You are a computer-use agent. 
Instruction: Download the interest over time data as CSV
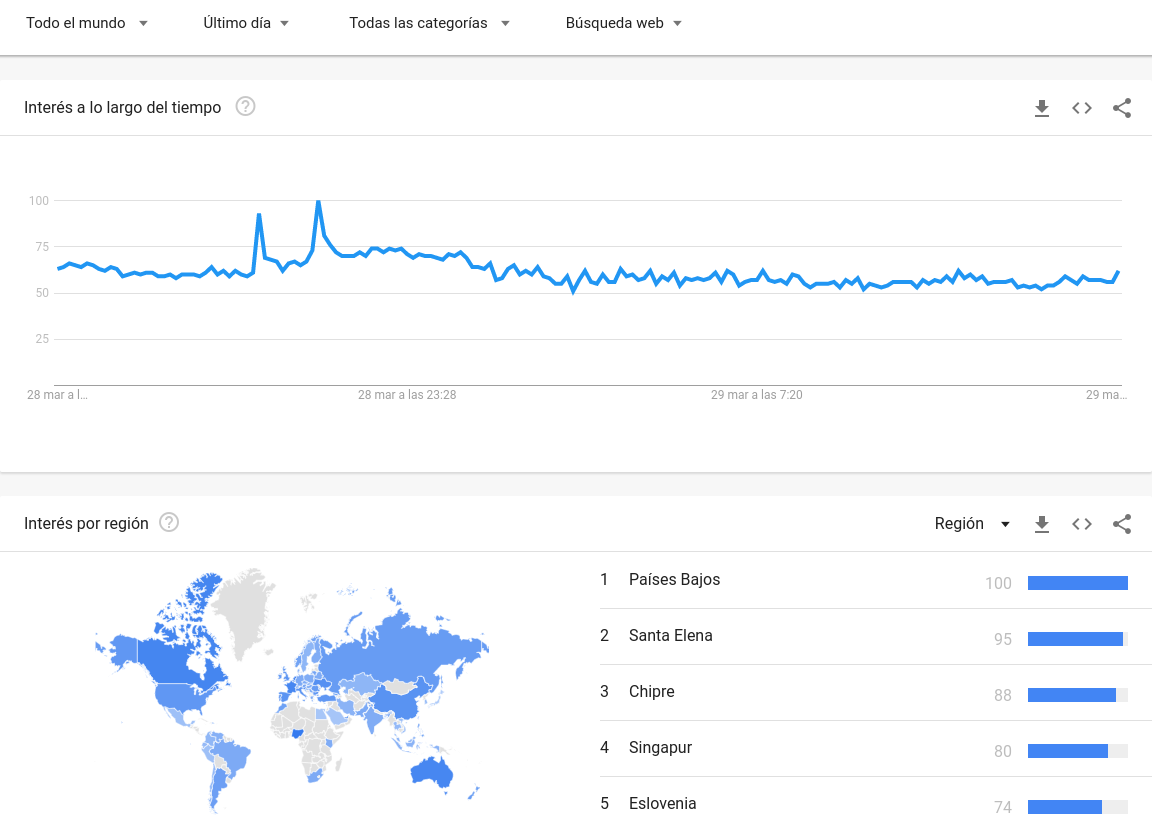1042,108
